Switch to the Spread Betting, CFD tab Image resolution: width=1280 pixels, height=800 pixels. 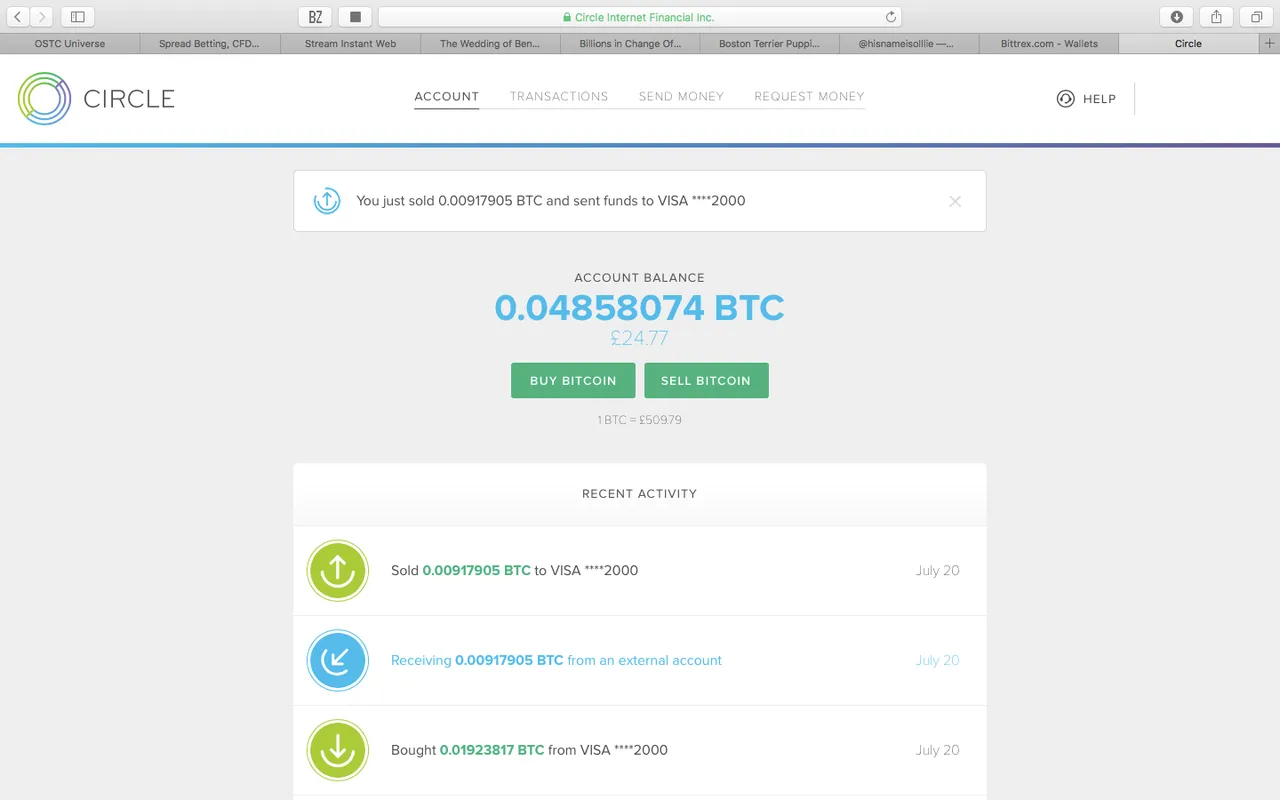coord(210,44)
